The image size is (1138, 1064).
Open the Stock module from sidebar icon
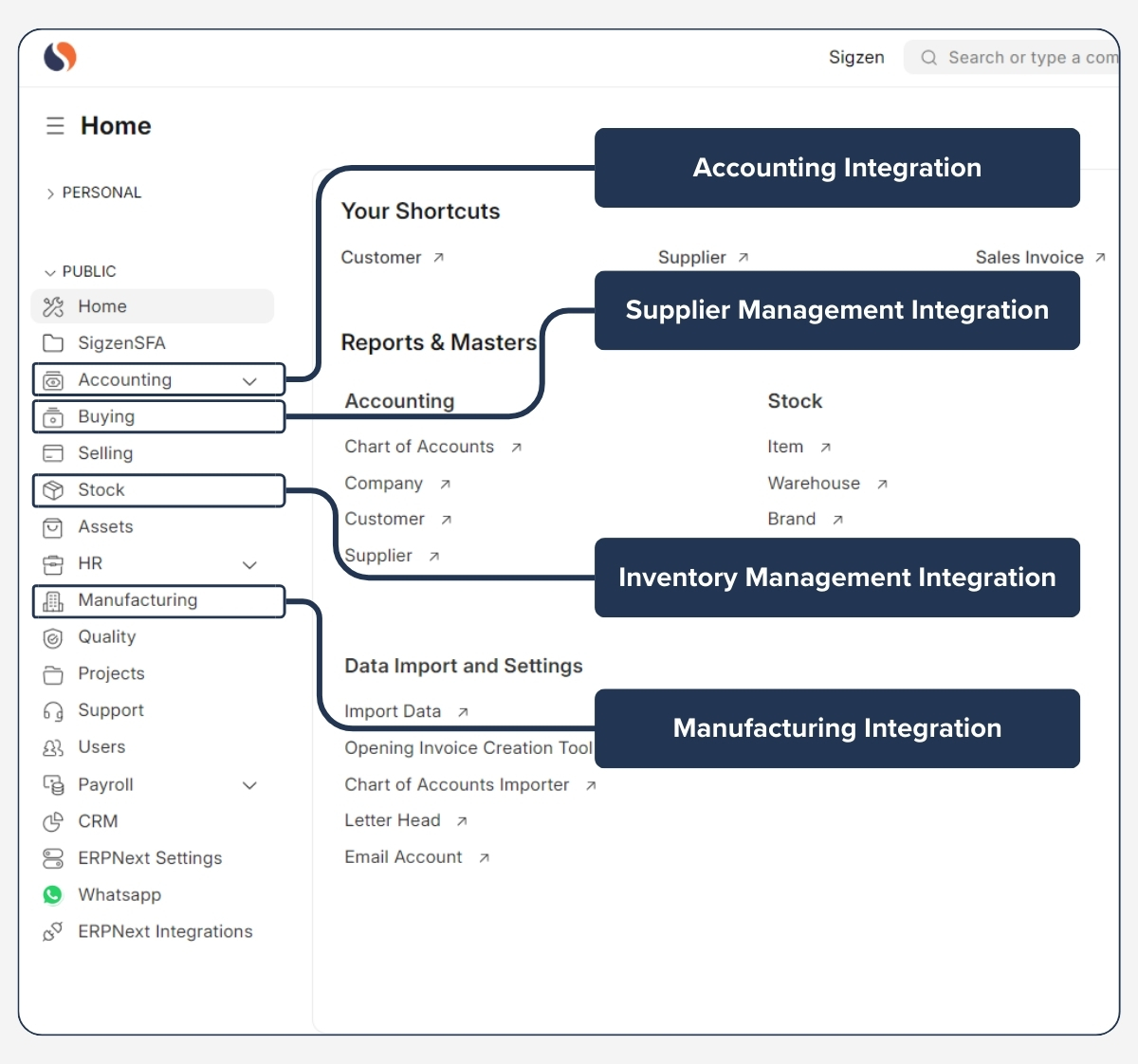coord(55,490)
